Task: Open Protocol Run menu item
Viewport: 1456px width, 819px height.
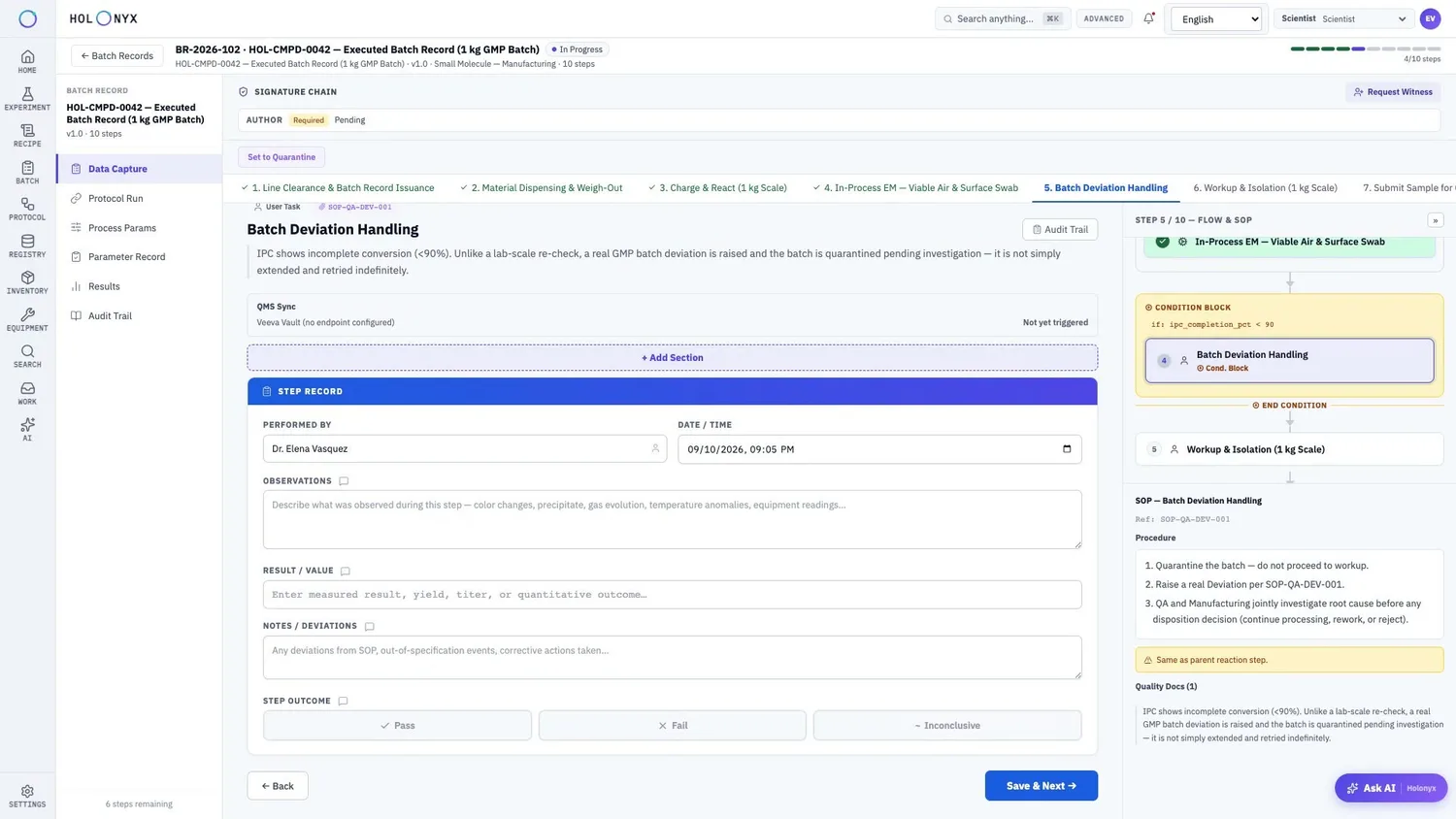Action: [139, 198]
